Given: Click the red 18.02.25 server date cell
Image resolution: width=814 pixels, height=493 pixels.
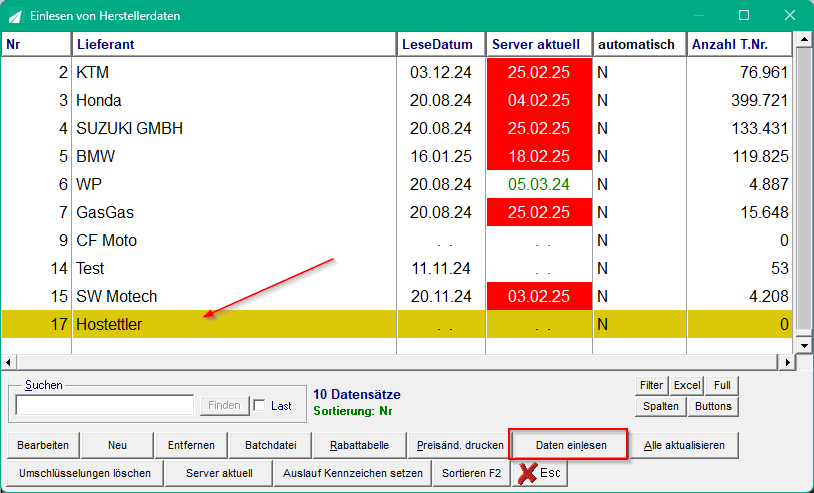Looking at the screenshot, I should point(539,156).
